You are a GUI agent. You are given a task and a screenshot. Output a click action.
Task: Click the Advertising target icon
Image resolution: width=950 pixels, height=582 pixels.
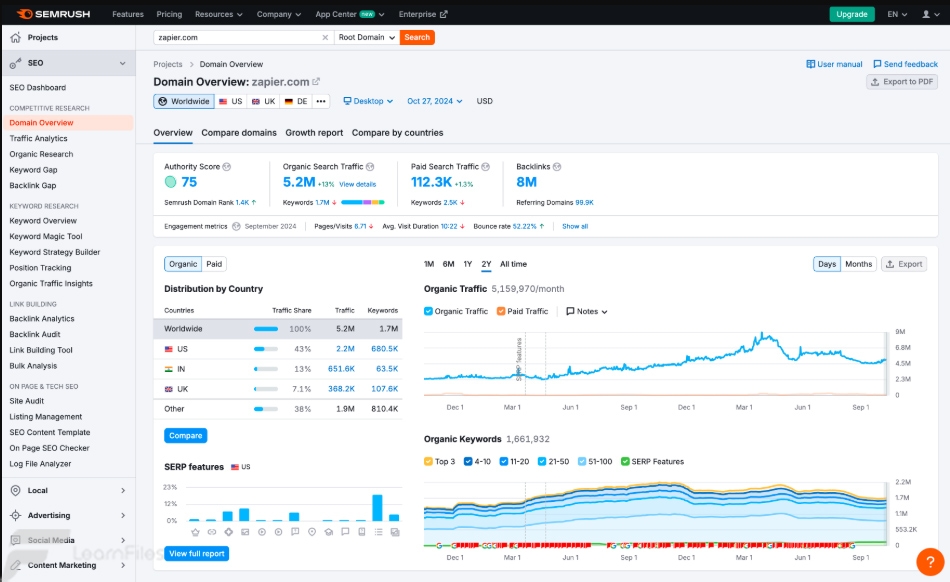(x=16, y=515)
